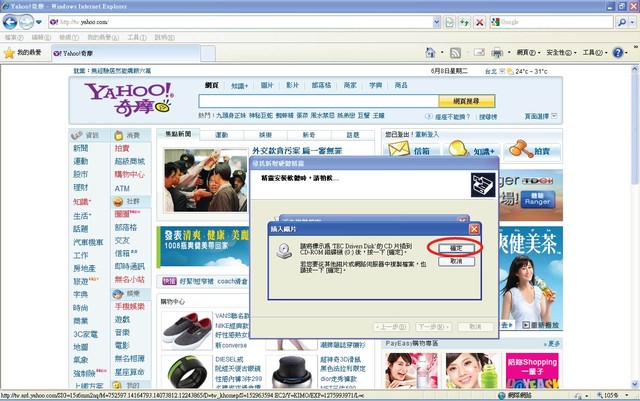Open the 網頁 command bar menu

pos(529,52)
